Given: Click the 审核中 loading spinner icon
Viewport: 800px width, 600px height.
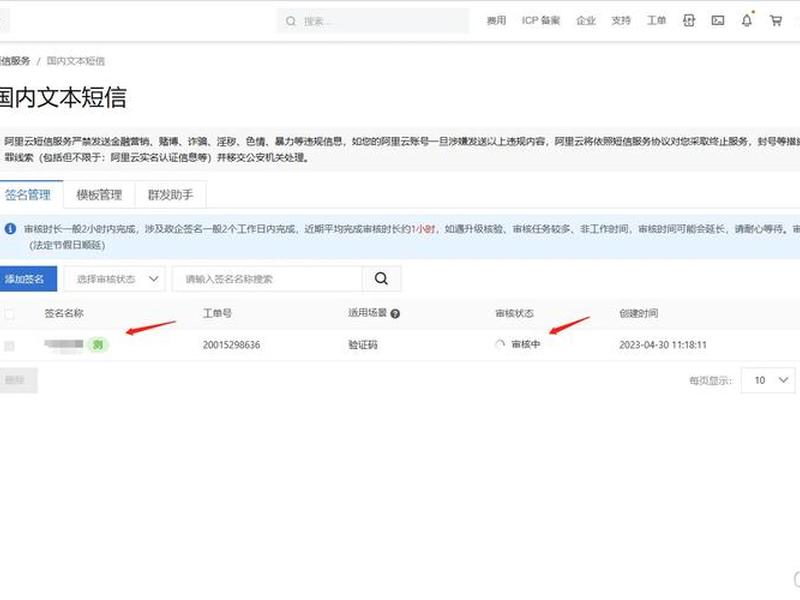Looking at the screenshot, I should [500, 344].
